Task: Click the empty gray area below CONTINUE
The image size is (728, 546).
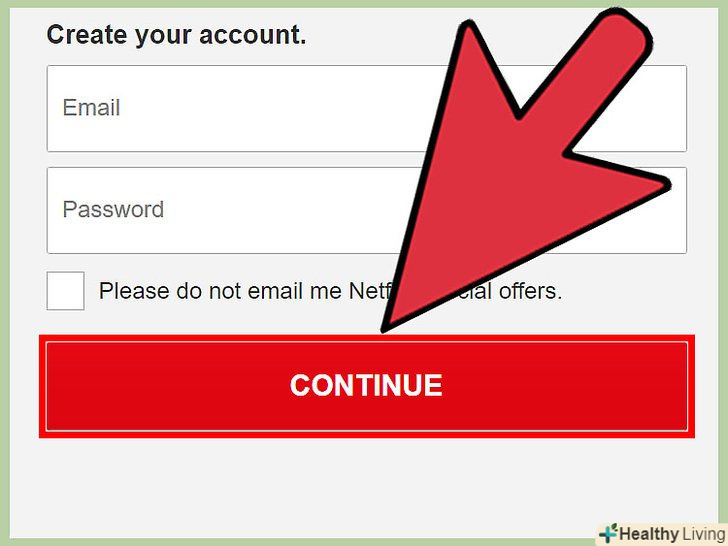Action: coord(366,485)
